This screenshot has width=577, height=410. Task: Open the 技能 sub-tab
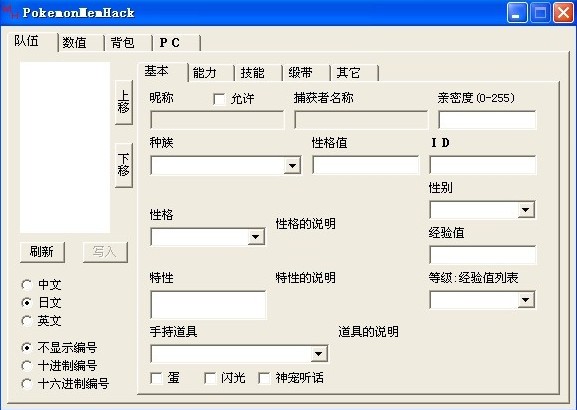click(x=258, y=73)
